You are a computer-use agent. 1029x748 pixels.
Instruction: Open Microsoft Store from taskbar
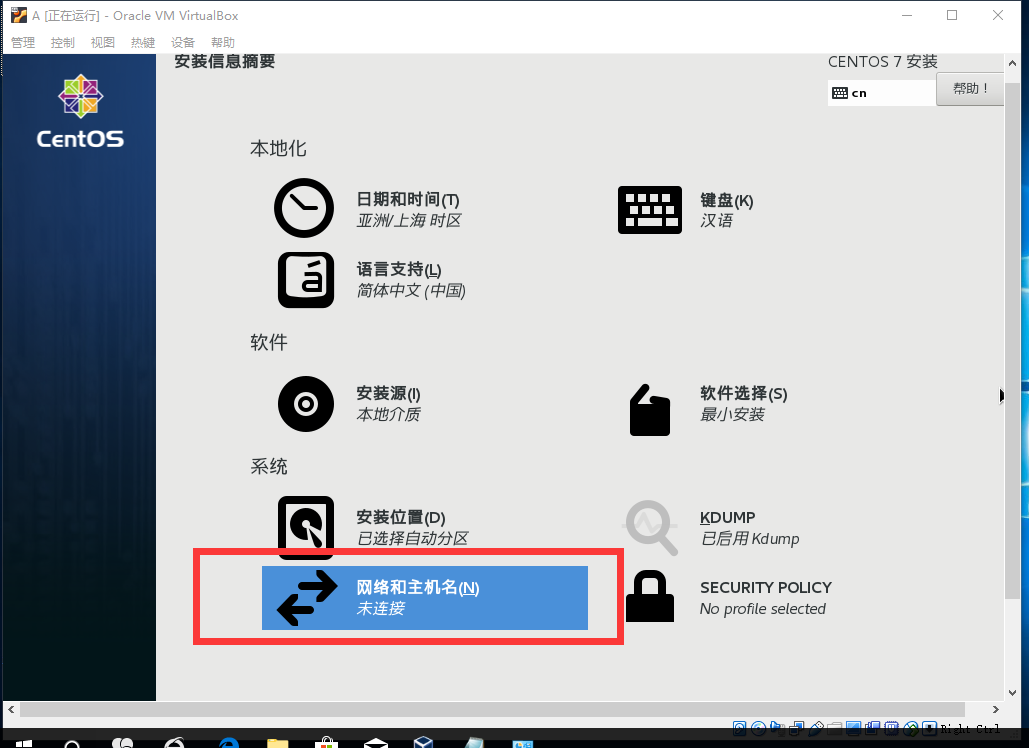coord(326,743)
